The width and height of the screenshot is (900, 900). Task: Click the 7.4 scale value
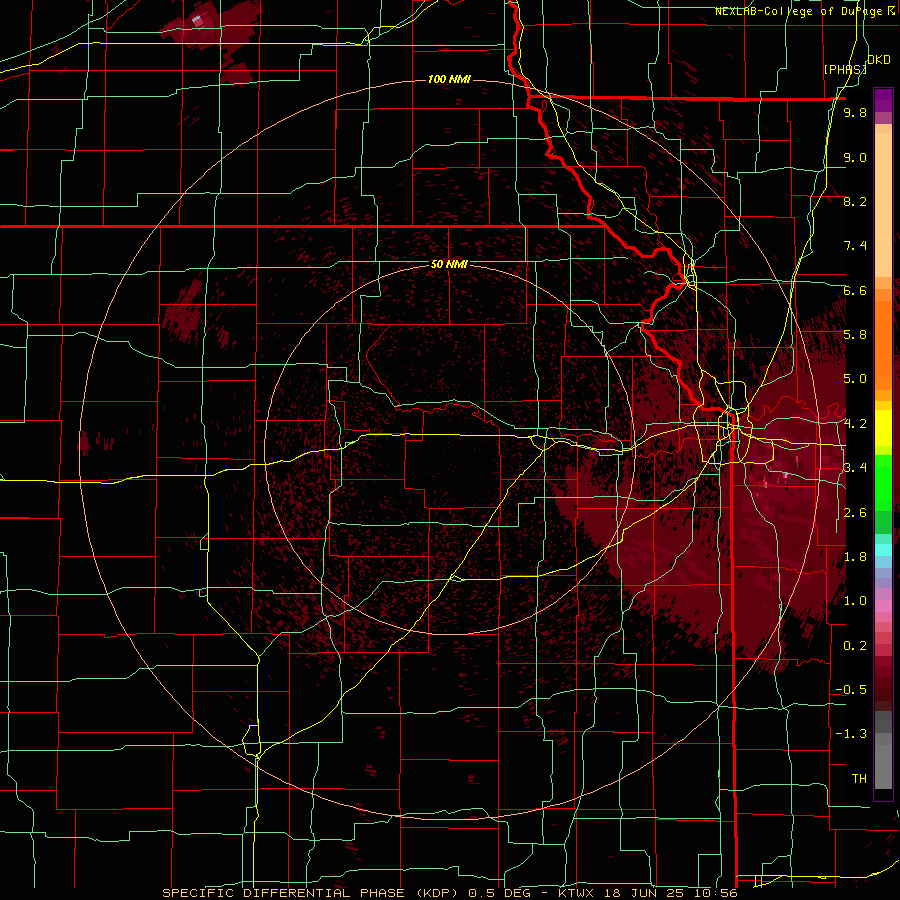(x=855, y=246)
